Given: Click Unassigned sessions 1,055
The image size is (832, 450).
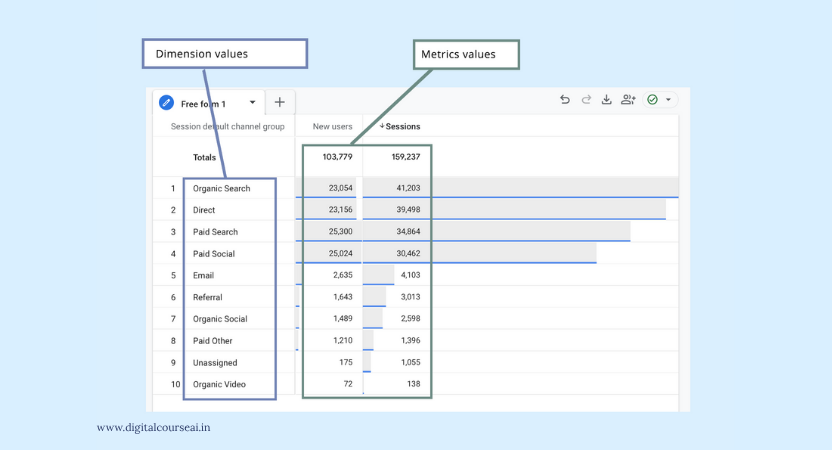Looking at the screenshot, I should (x=410, y=362).
